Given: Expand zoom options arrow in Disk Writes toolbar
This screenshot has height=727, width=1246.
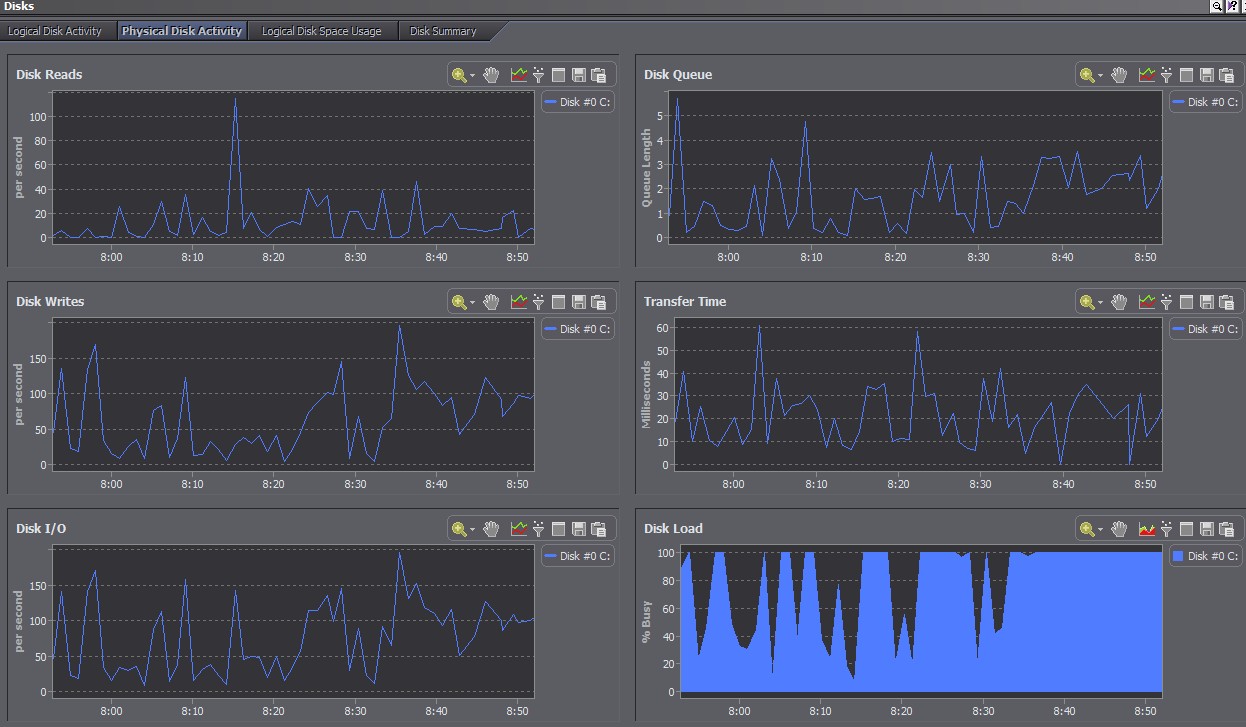Looking at the screenshot, I should [x=473, y=303].
